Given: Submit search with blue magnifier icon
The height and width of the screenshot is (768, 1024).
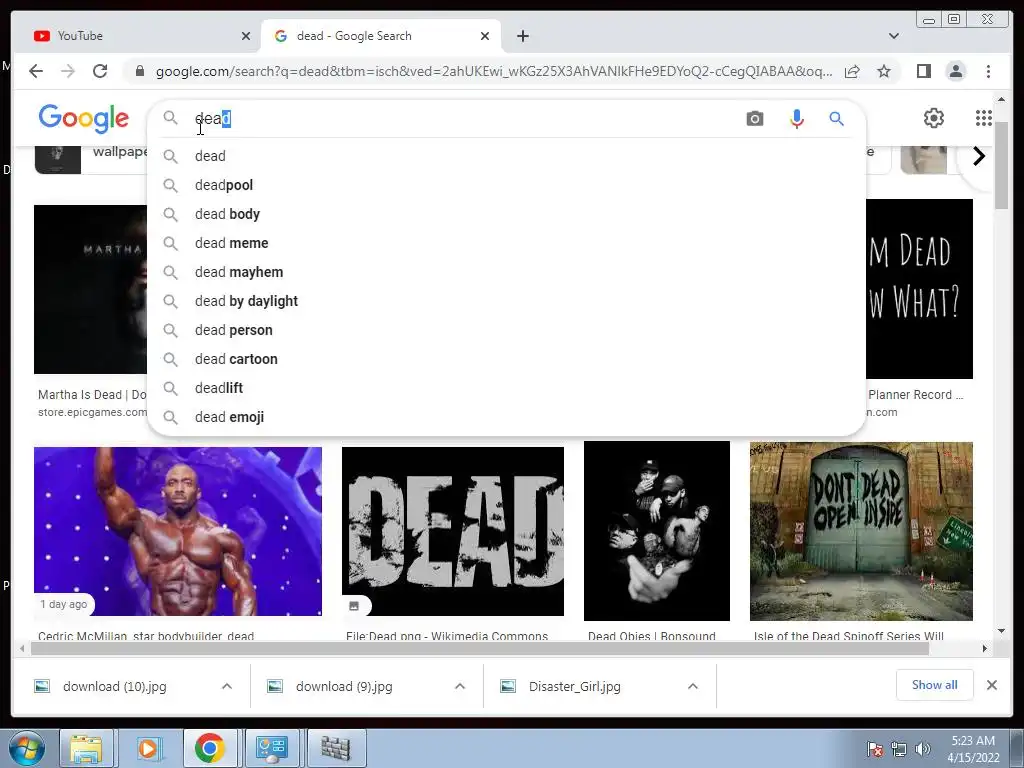Looking at the screenshot, I should click(837, 119).
